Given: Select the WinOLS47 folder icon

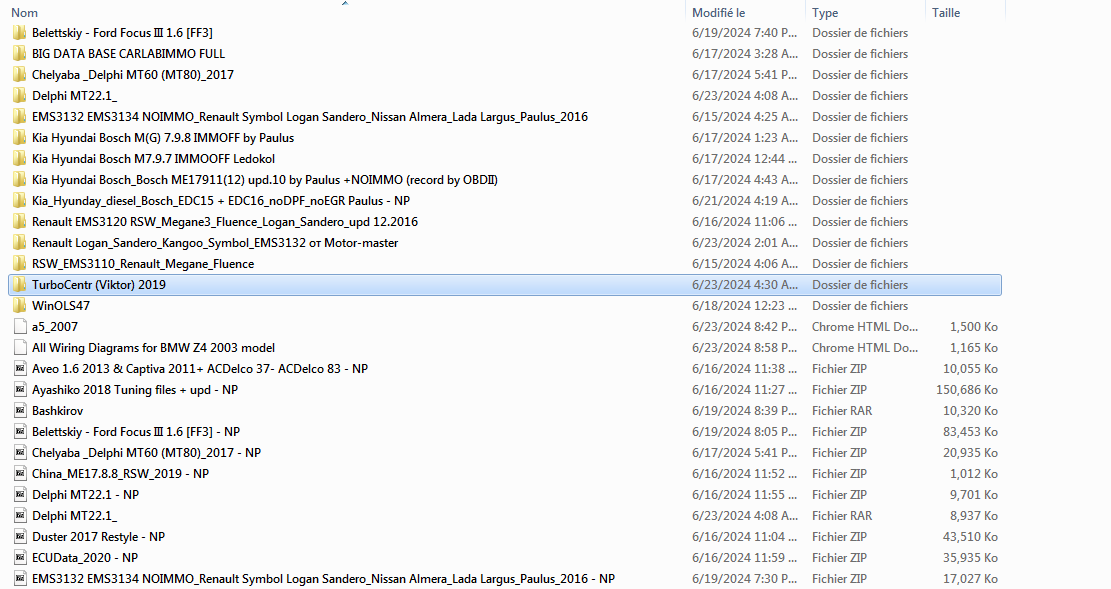Looking at the screenshot, I should 20,306.
